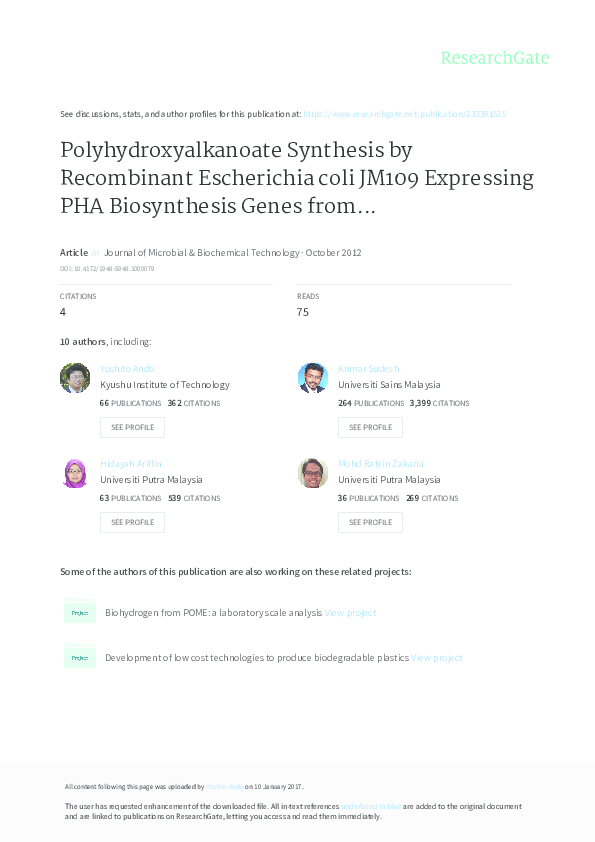Screen dimensions: 595x842
Task: Open View project for low cost technologies
Action: coord(437,657)
